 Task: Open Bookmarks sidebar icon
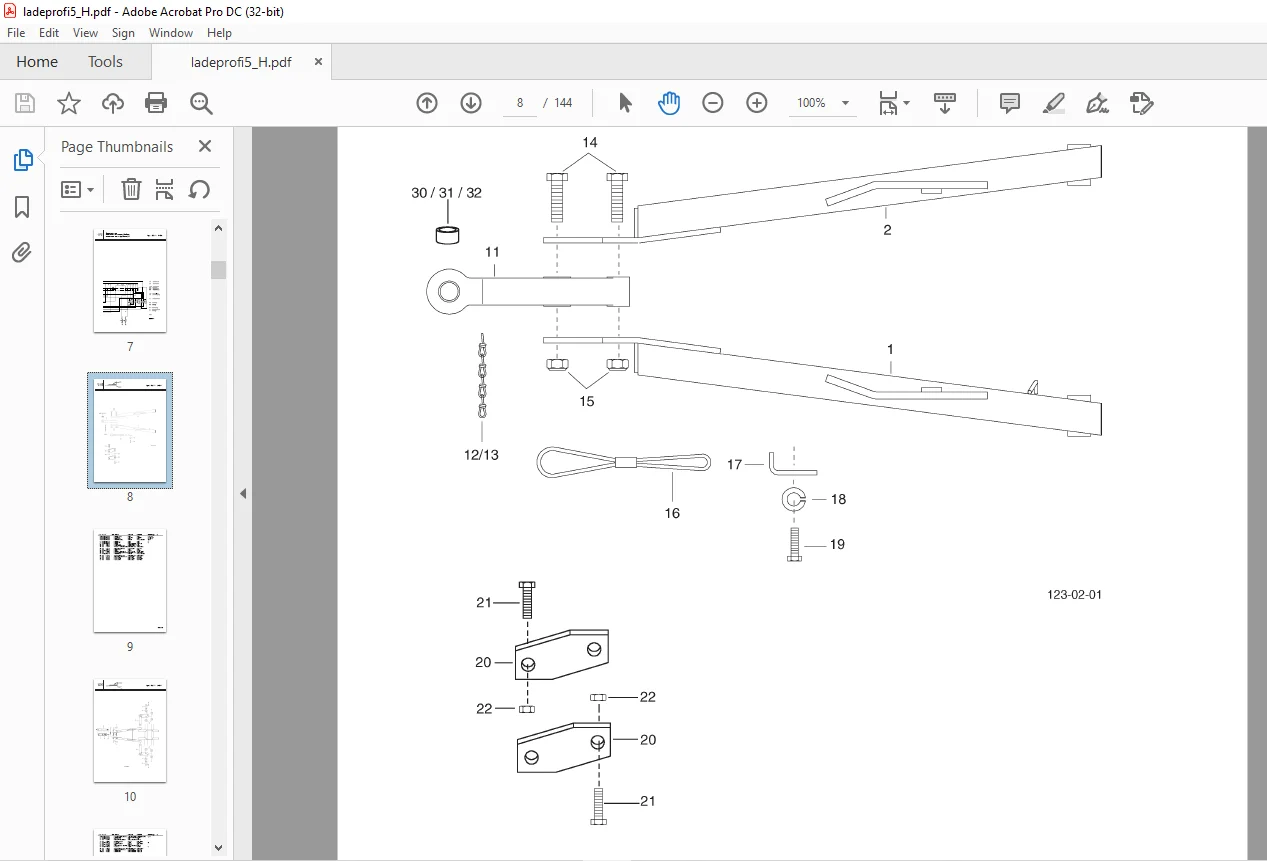22,207
